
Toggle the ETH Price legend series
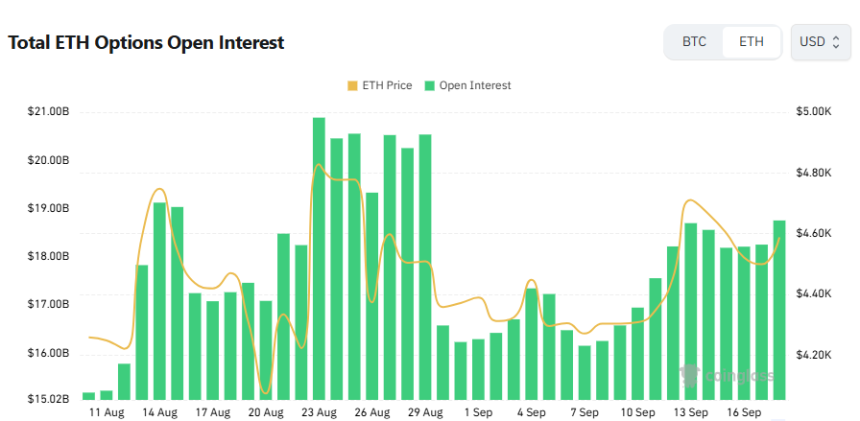(380, 86)
